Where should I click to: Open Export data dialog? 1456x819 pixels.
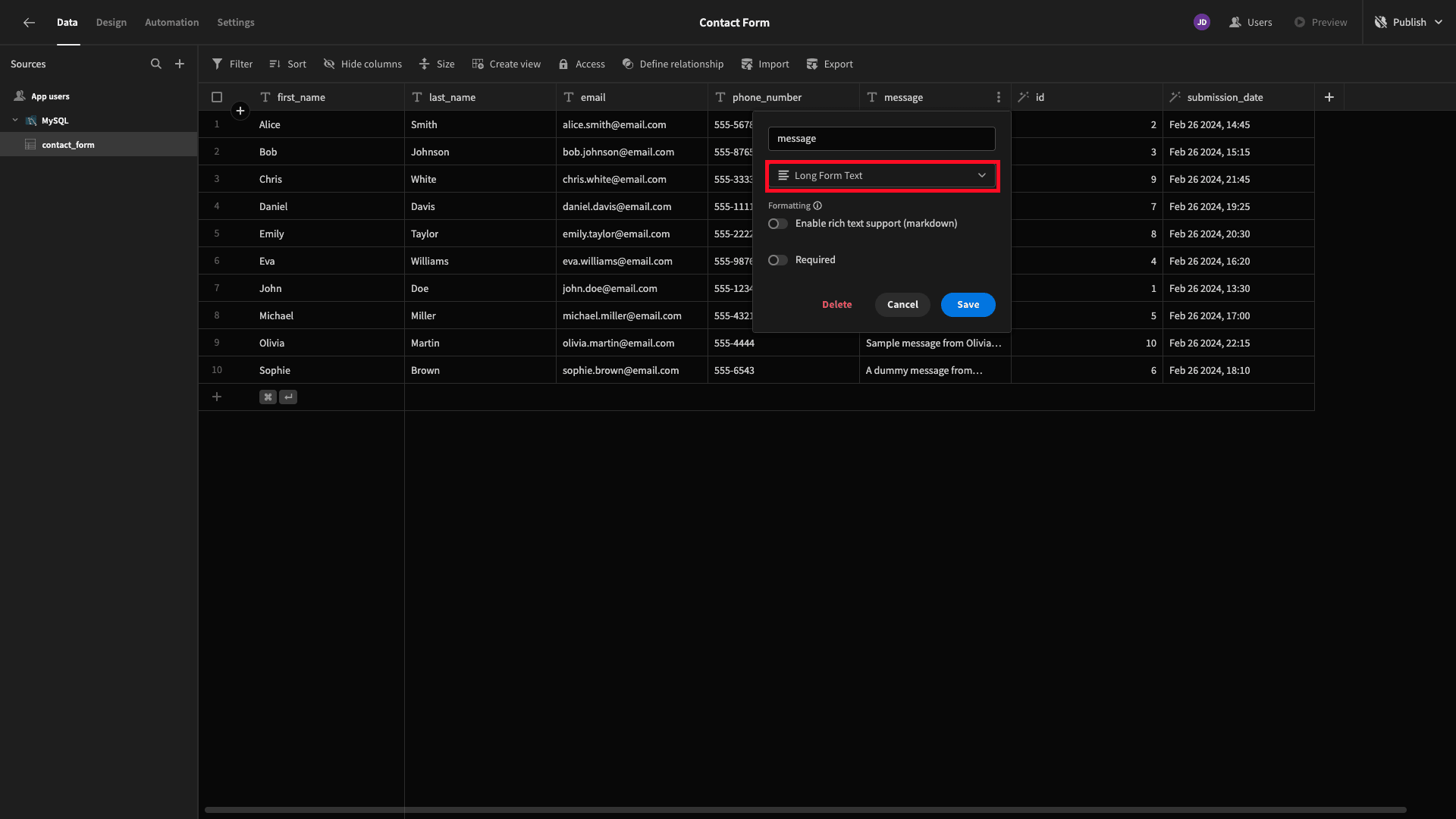(x=830, y=64)
